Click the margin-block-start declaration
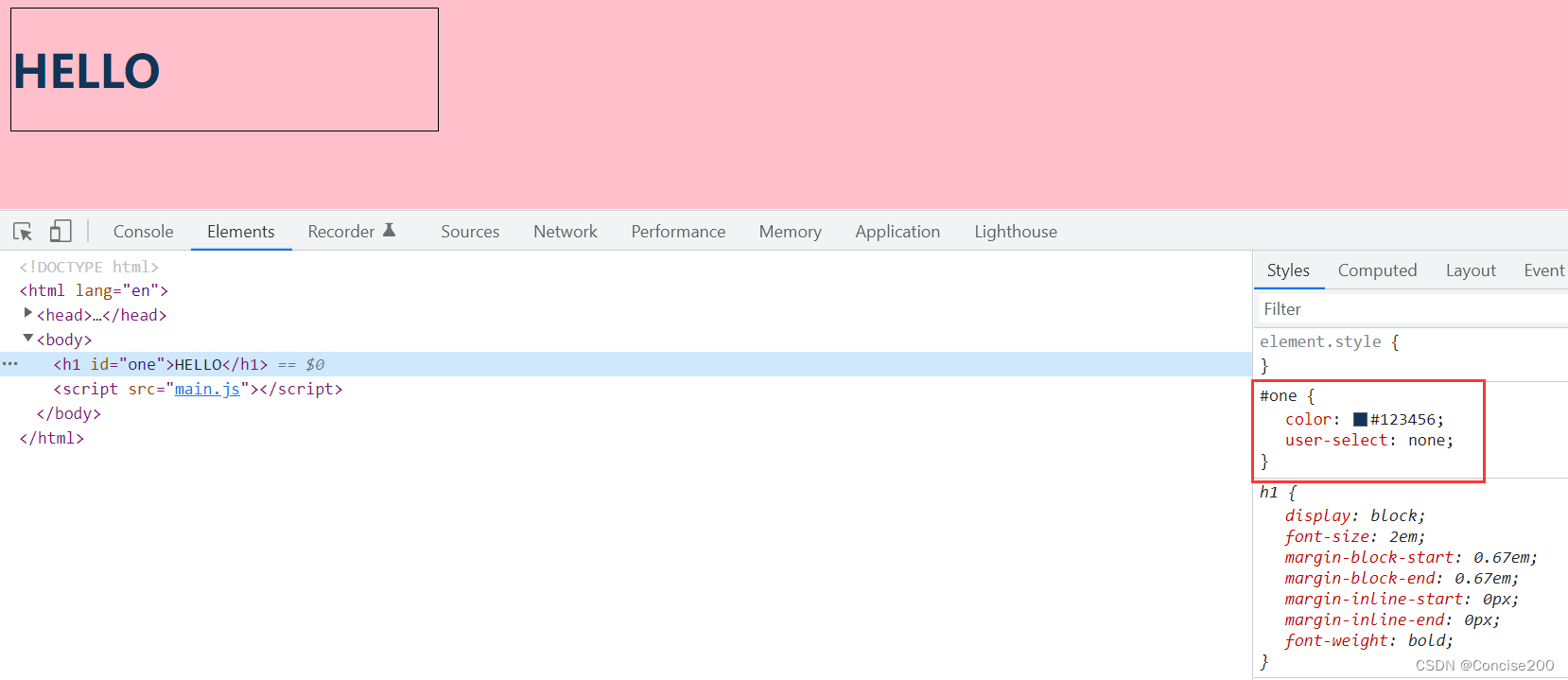 tap(1411, 557)
